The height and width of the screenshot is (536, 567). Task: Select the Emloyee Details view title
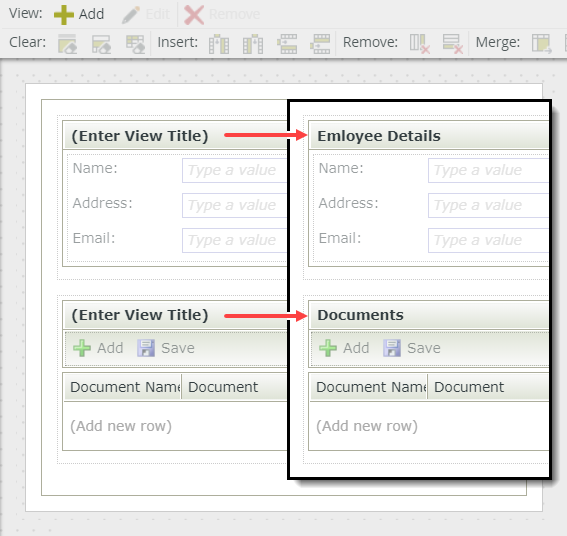(x=379, y=136)
